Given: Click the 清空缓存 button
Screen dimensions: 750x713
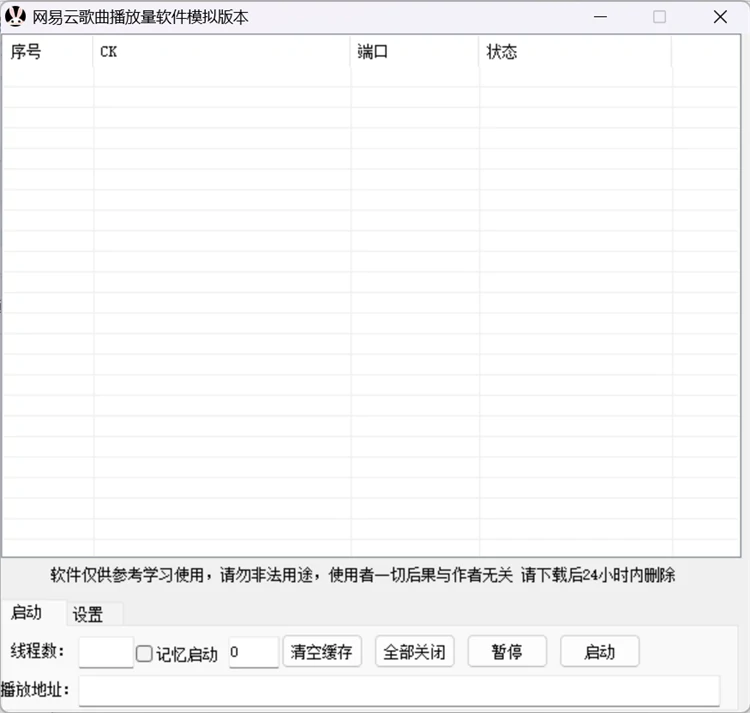Looking at the screenshot, I should click(x=322, y=651).
